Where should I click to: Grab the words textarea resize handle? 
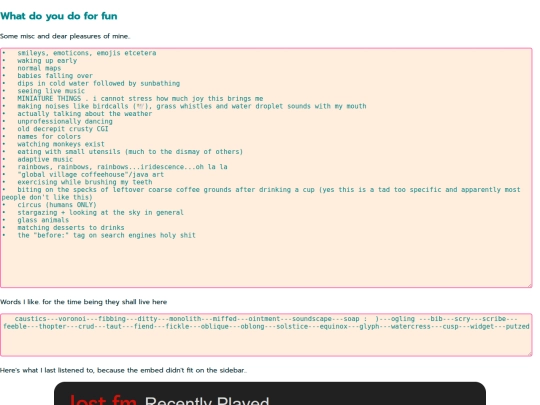tap(529, 353)
